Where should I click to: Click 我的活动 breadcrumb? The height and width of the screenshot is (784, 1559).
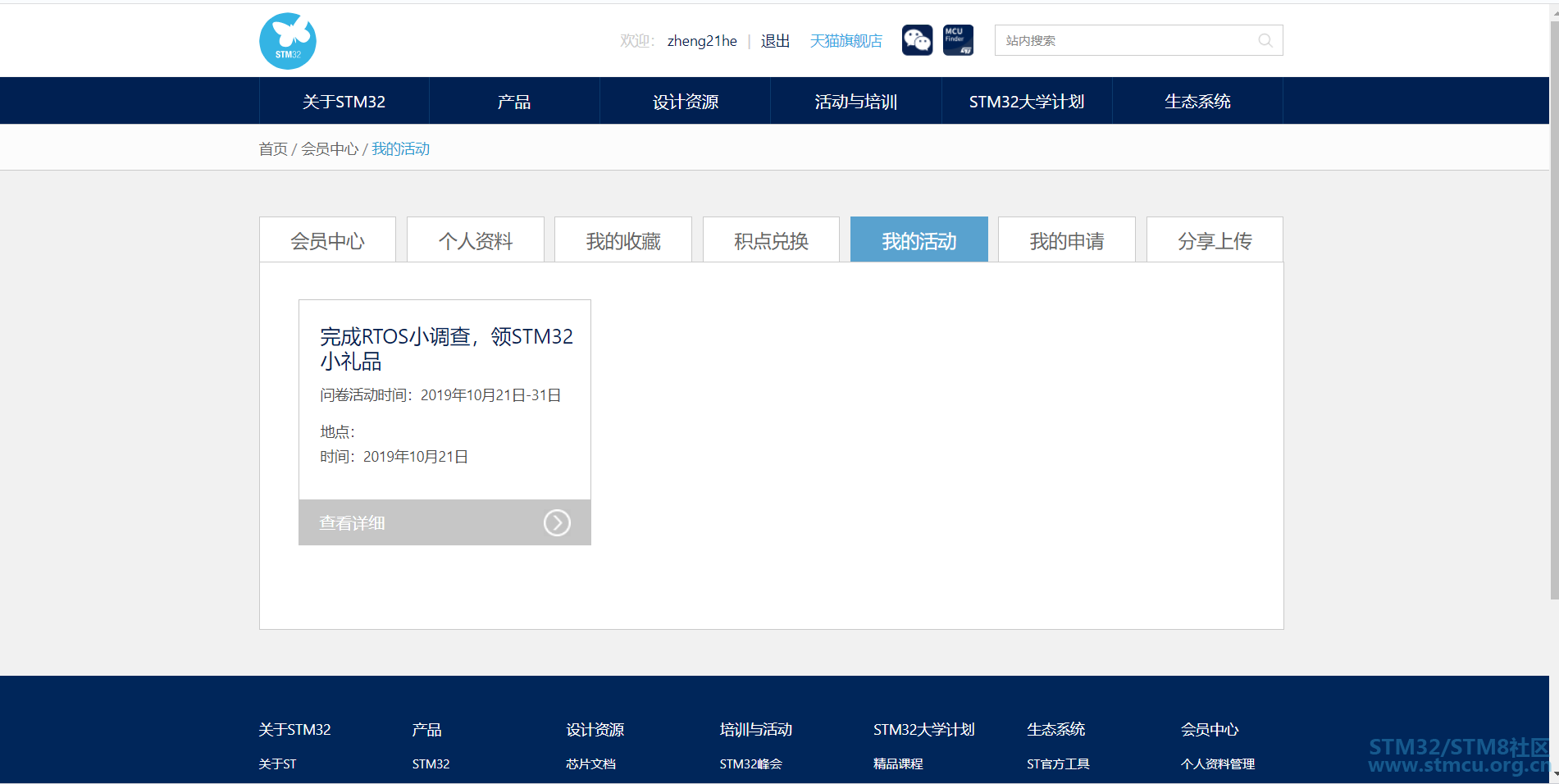coord(401,148)
